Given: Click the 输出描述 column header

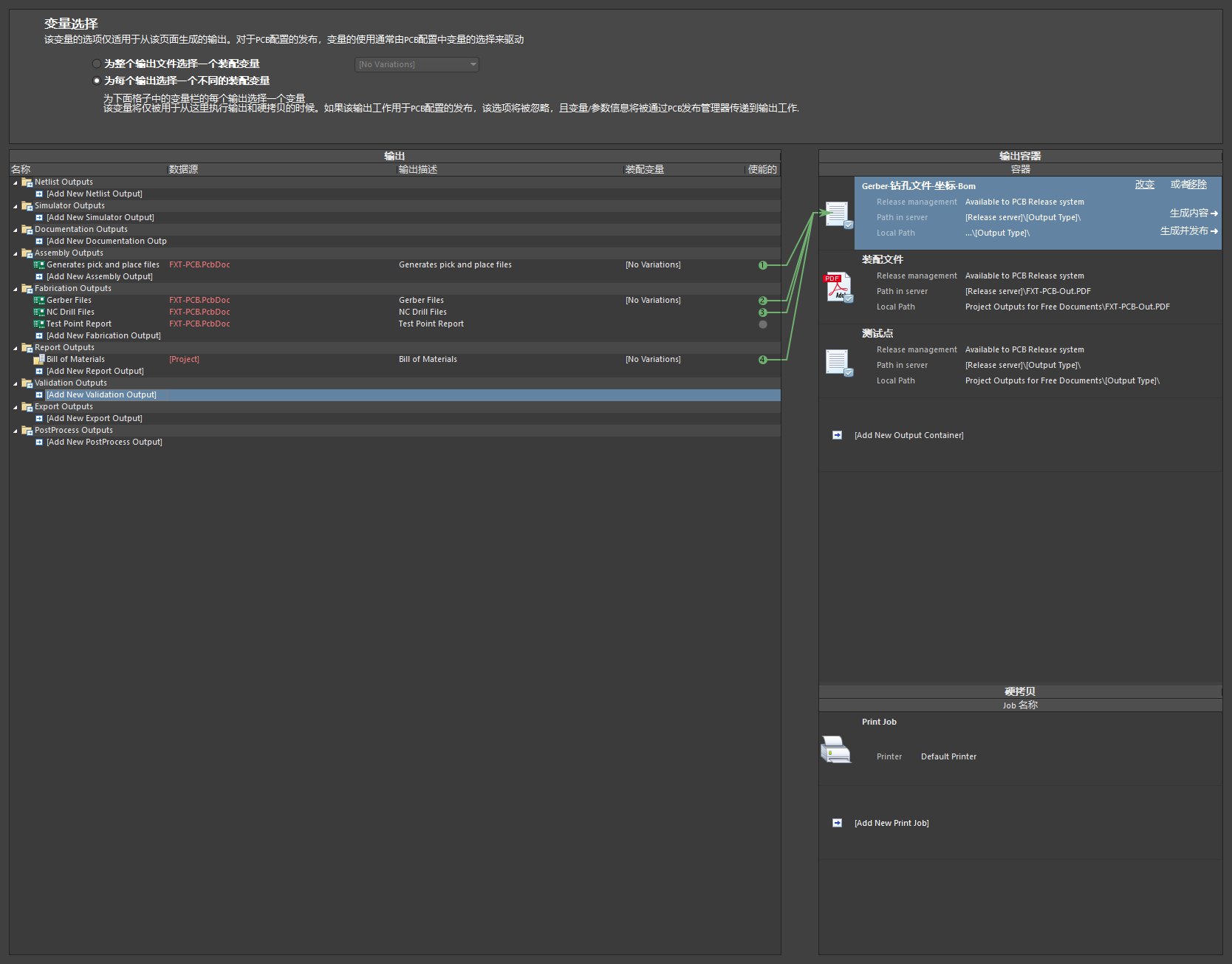Looking at the screenshot, I should pos(510,169).
